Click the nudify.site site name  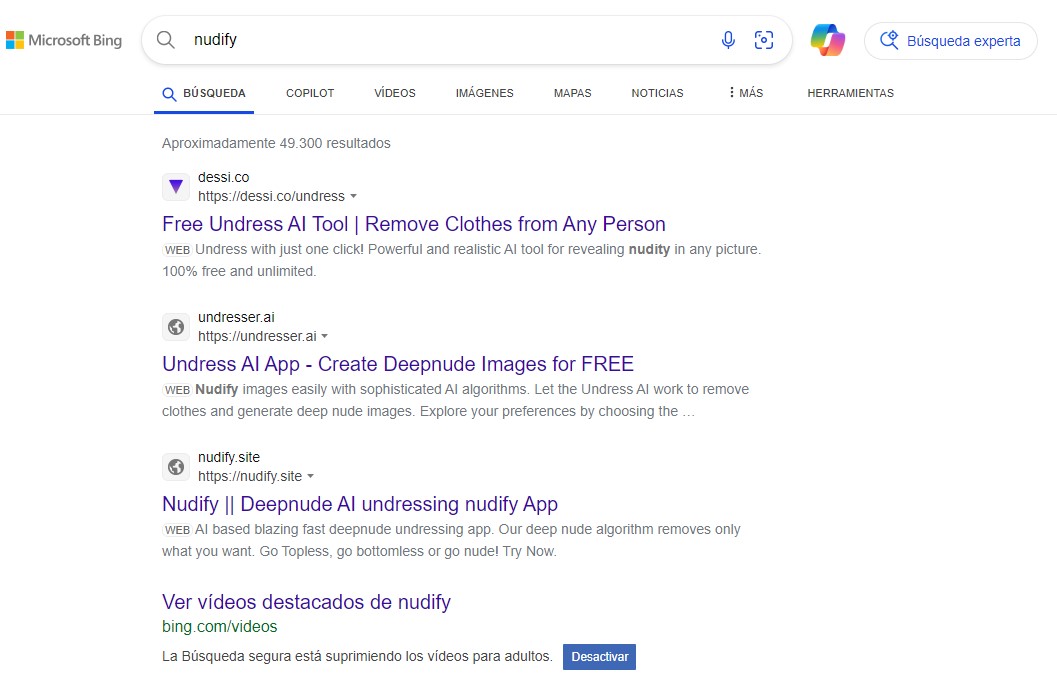click(229, 458)
